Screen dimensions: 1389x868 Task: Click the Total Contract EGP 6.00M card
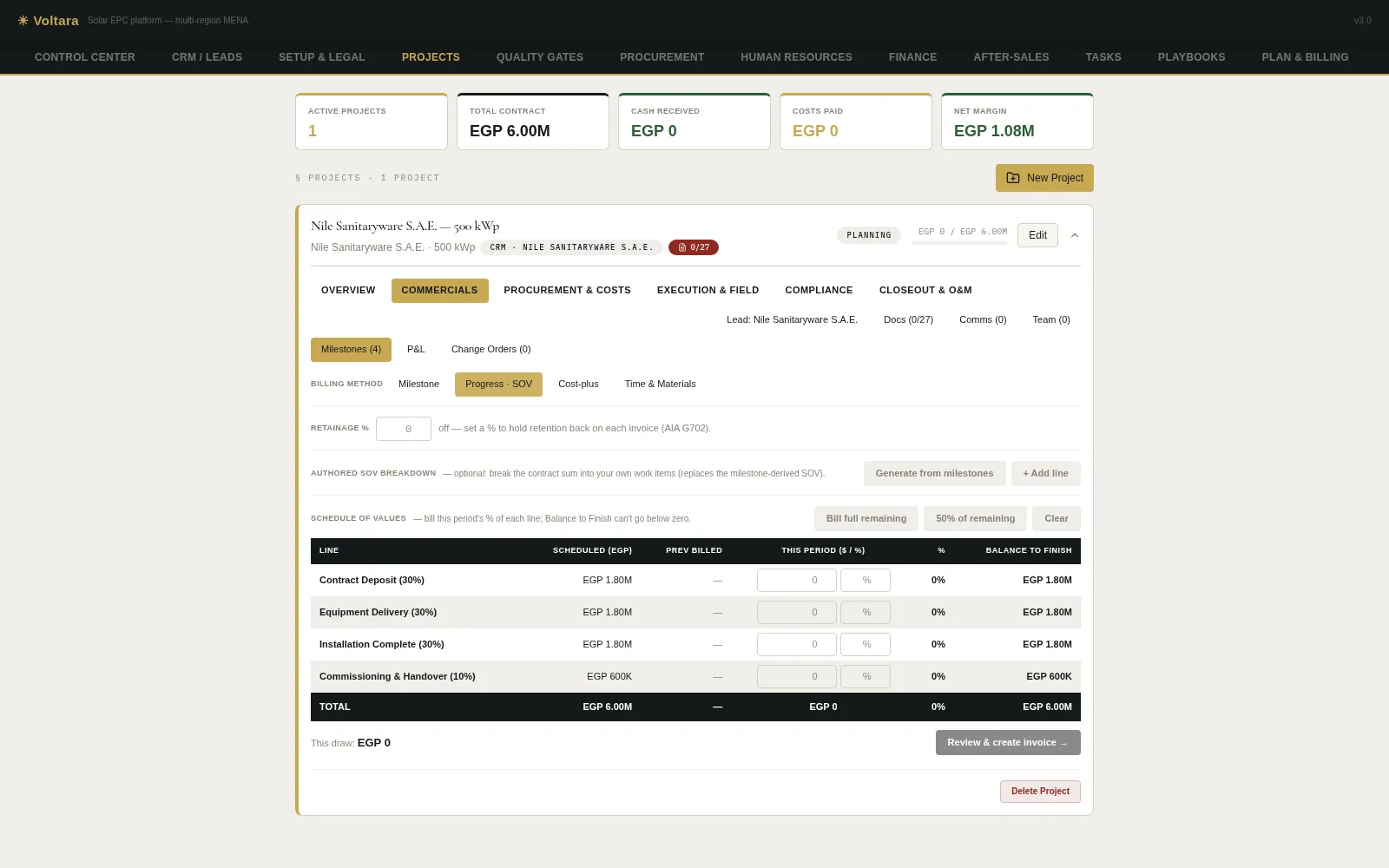(533, 122)
